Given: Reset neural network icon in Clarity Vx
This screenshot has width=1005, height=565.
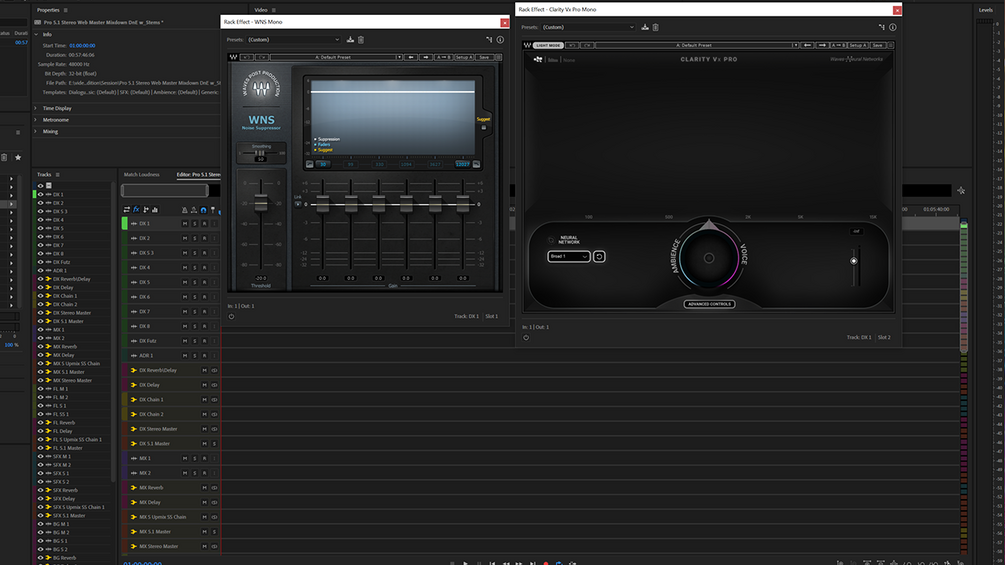Looking at the screenshot, I should tap(599, 256).
